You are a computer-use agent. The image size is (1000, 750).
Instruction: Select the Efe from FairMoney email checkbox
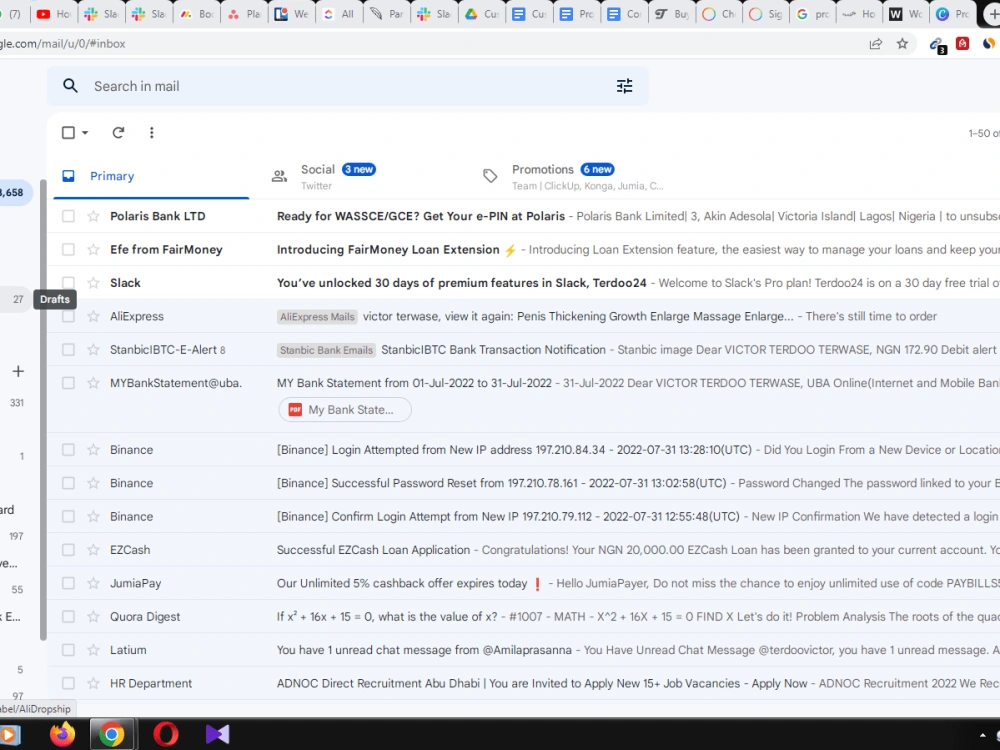point(68,249)
